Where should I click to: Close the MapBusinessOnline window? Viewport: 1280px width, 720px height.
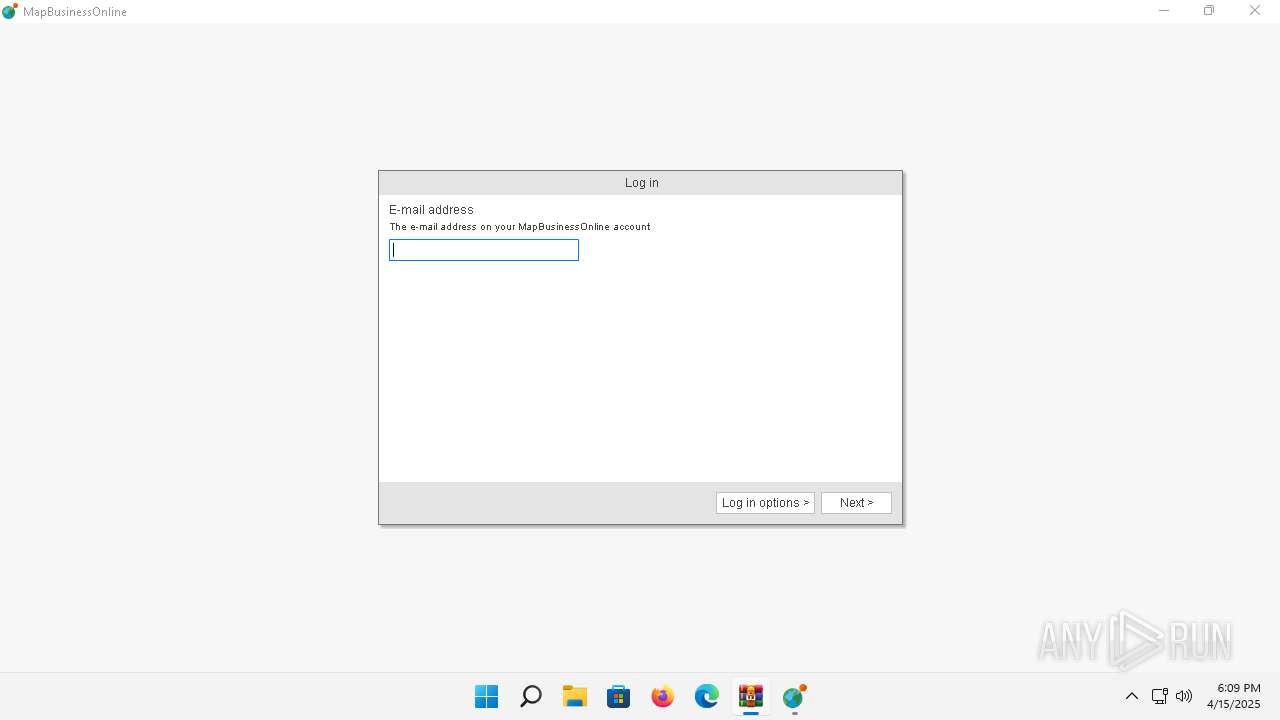point(1255,11)
